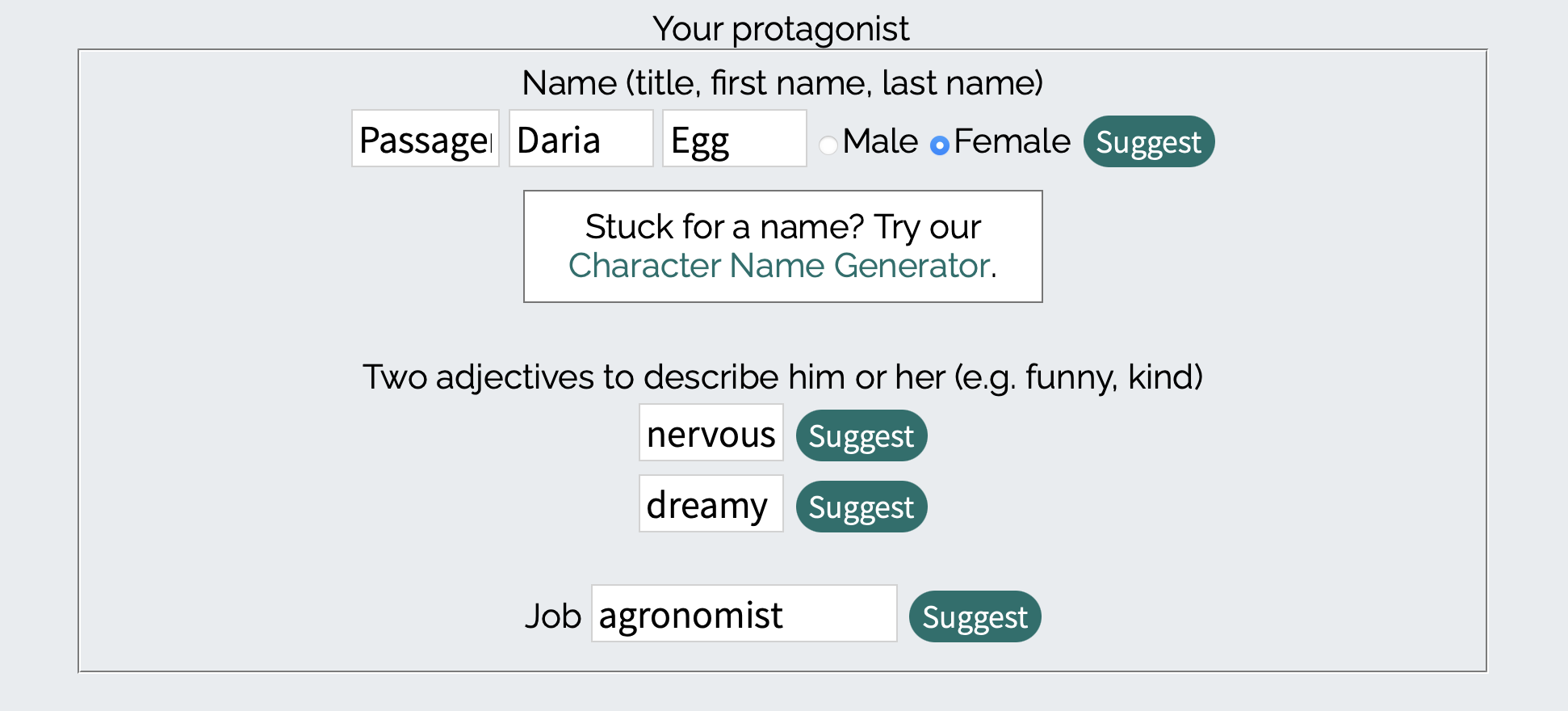Click the 'nervous' adjective field
The image size is (1568, 711).
(x=711, y=433)
